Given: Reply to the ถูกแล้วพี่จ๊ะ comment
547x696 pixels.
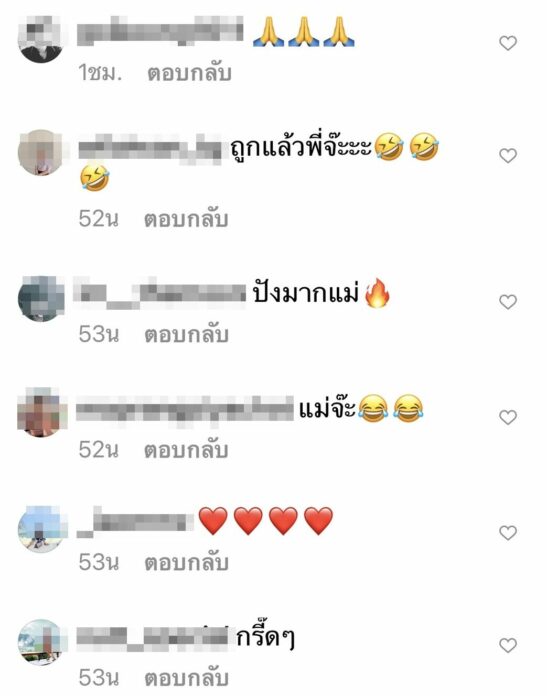Looking at the screenshot, I should tap(186, 219).
